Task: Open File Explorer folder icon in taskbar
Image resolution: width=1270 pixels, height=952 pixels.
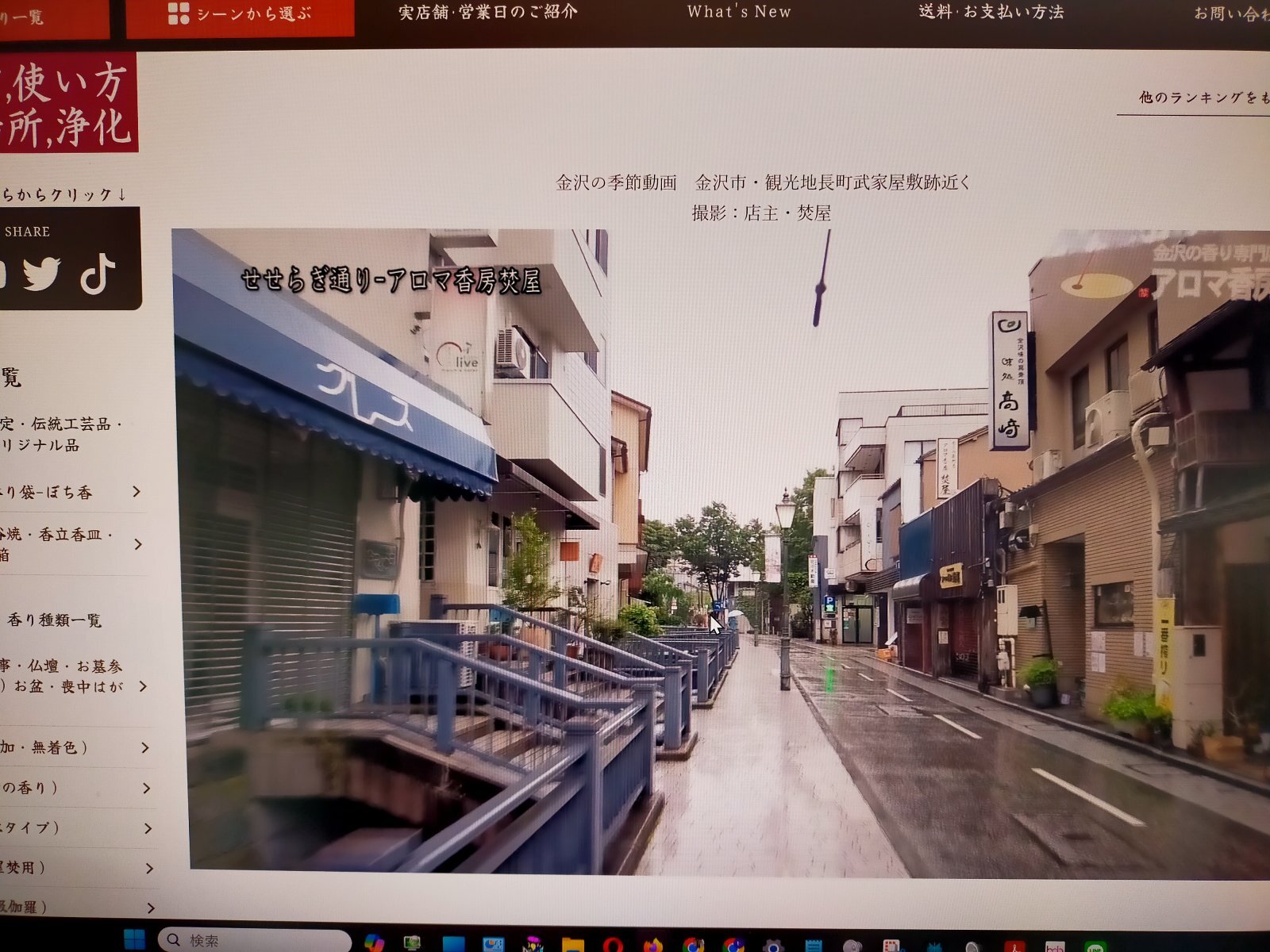Action: [572, 946]
